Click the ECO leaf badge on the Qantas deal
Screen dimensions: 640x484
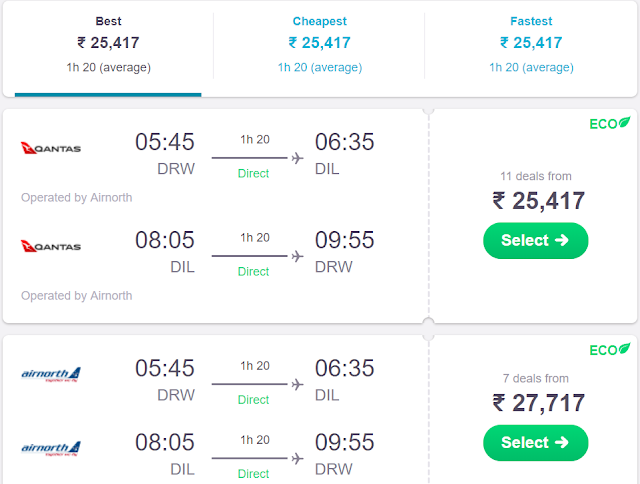609,124
